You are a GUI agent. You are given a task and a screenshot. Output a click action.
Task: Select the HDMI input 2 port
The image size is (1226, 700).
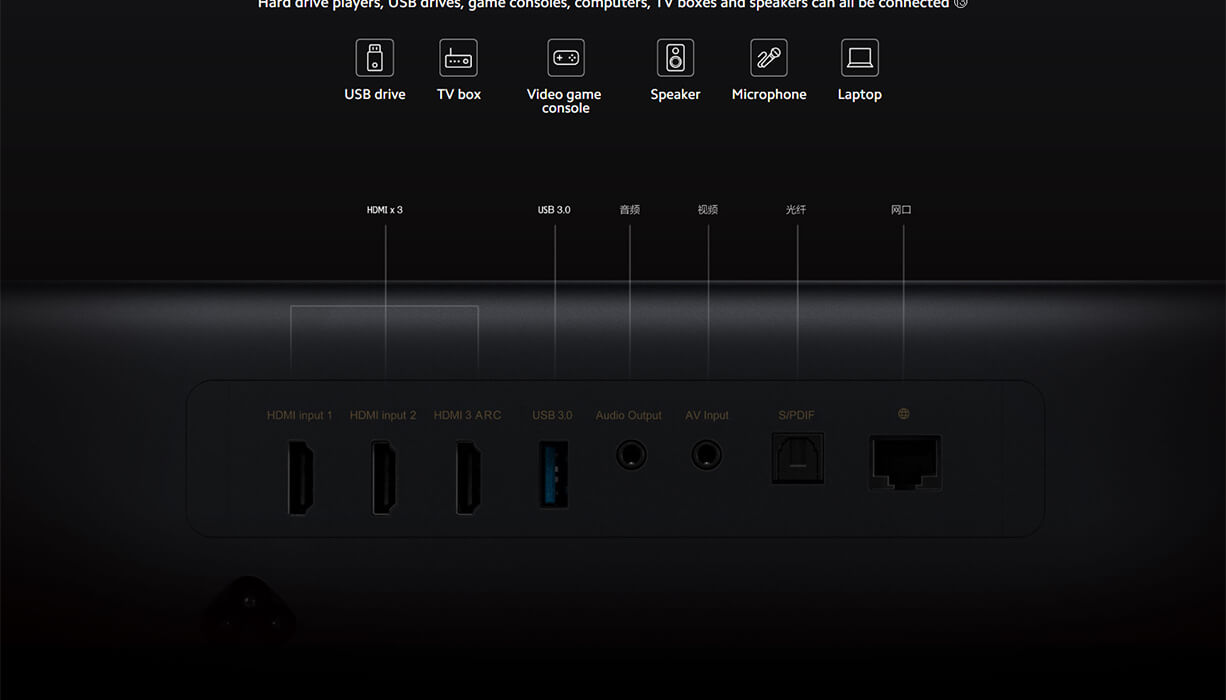(x=384, y=477)
